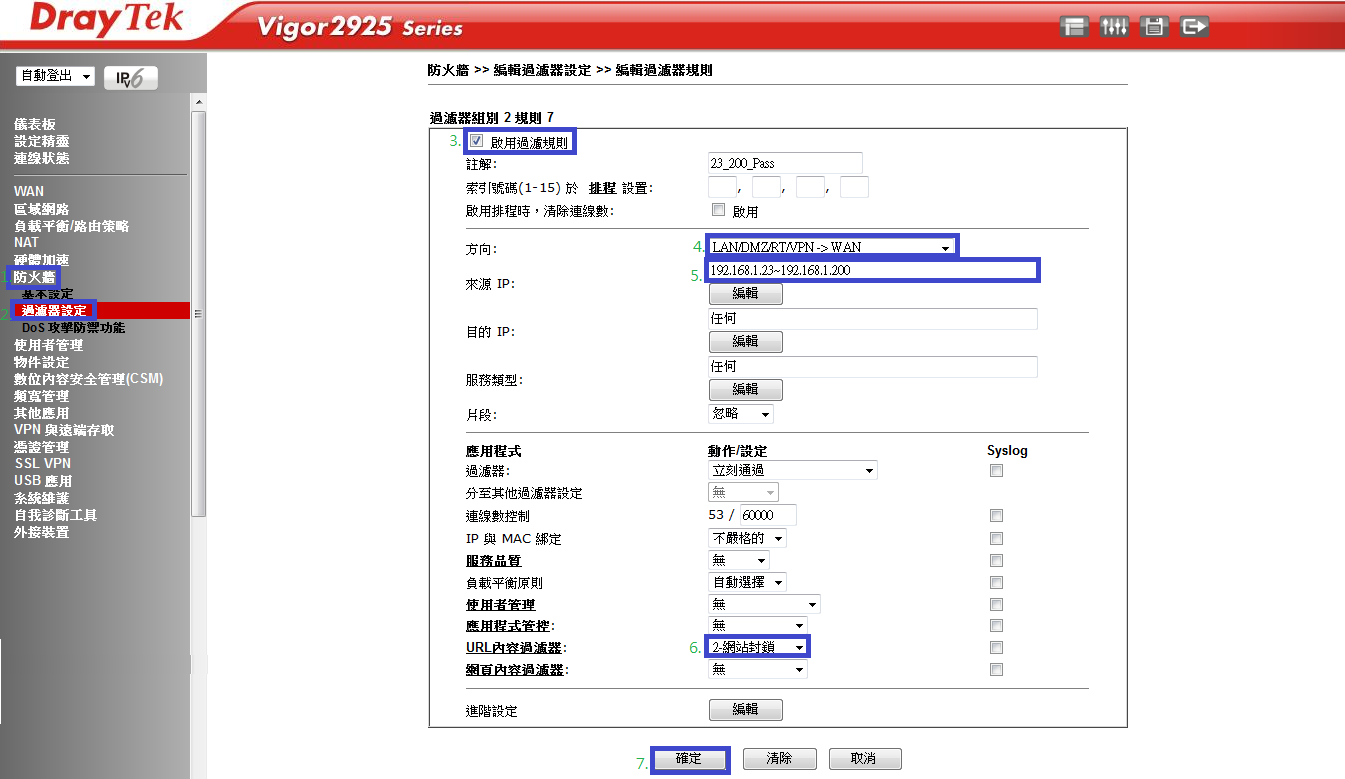Image resolution: width=1345 pixels, height=779 pixels.
Task: Open the quick setup sliders icon
Action: pyautogui.click(x=1115, y=27)
